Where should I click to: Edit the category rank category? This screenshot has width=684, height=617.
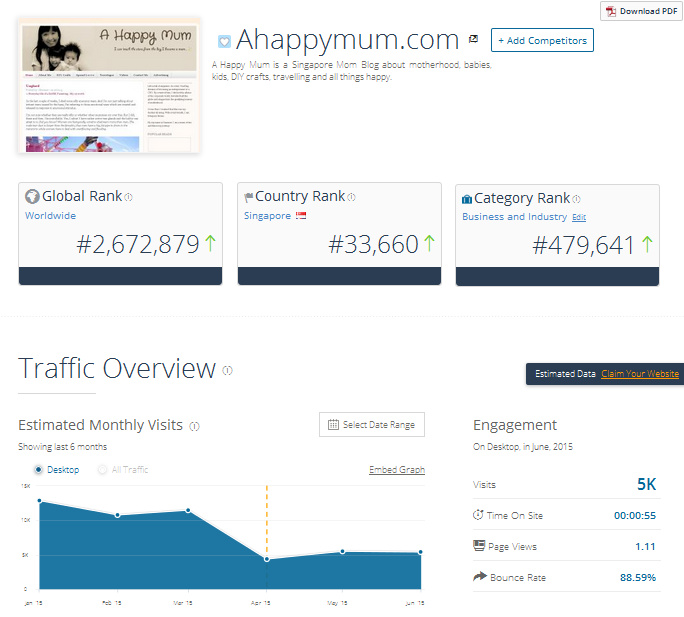pos(579,217)
